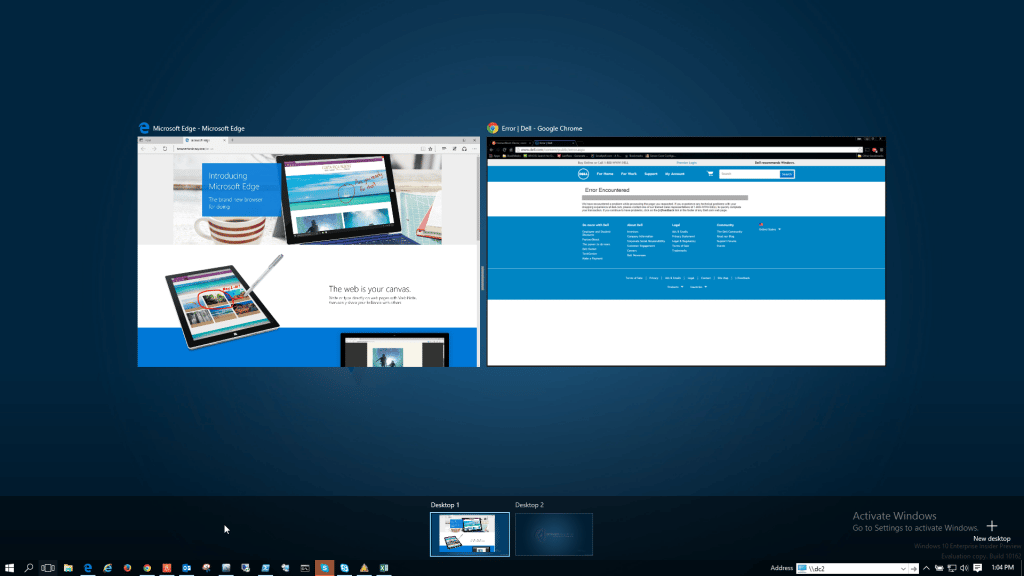Viewport: 1024px width, 576px height.
Task: Open File Explorer from the taskbar
Action: 68,568
